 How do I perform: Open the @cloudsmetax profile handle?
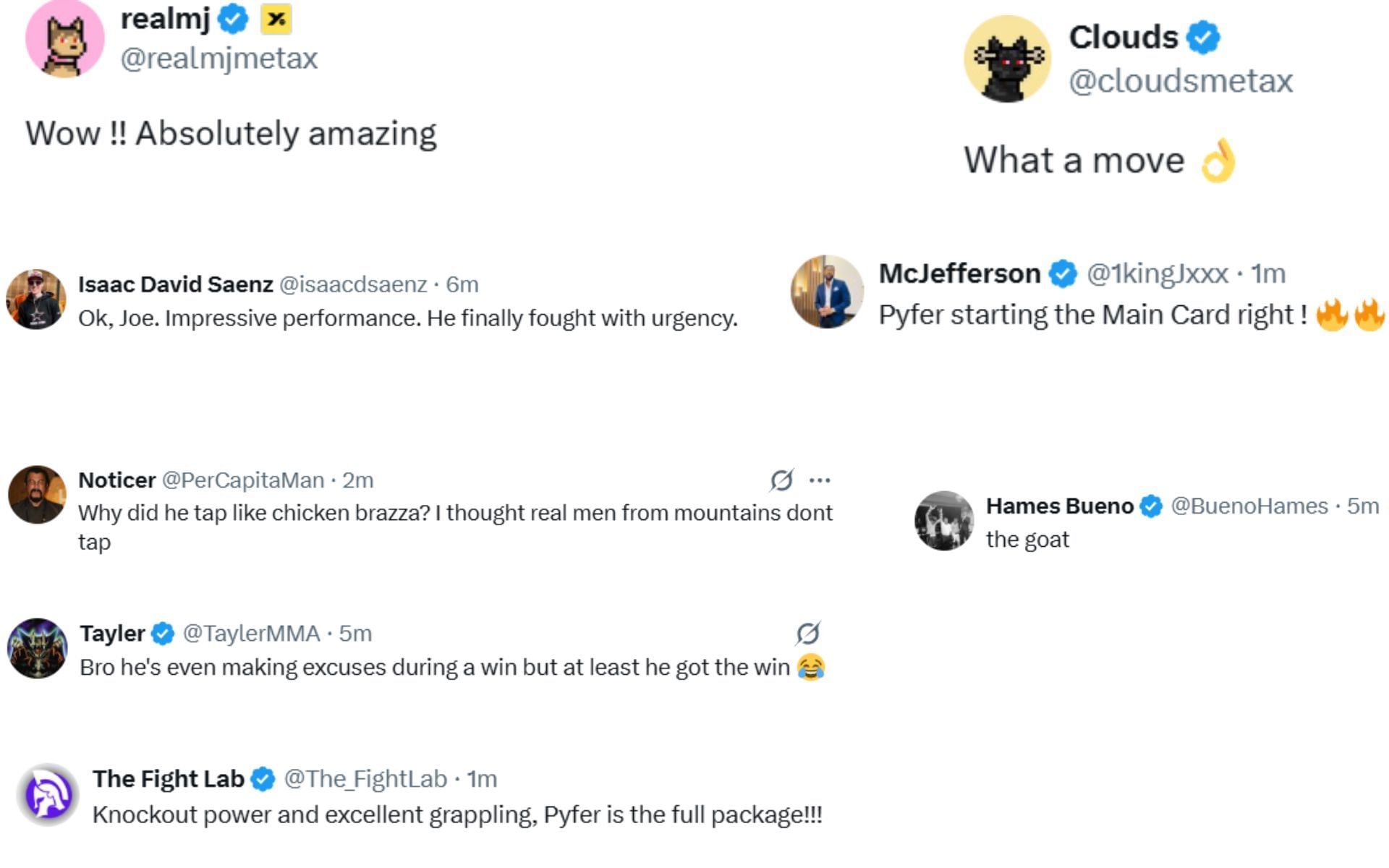tap(1180, 81)
